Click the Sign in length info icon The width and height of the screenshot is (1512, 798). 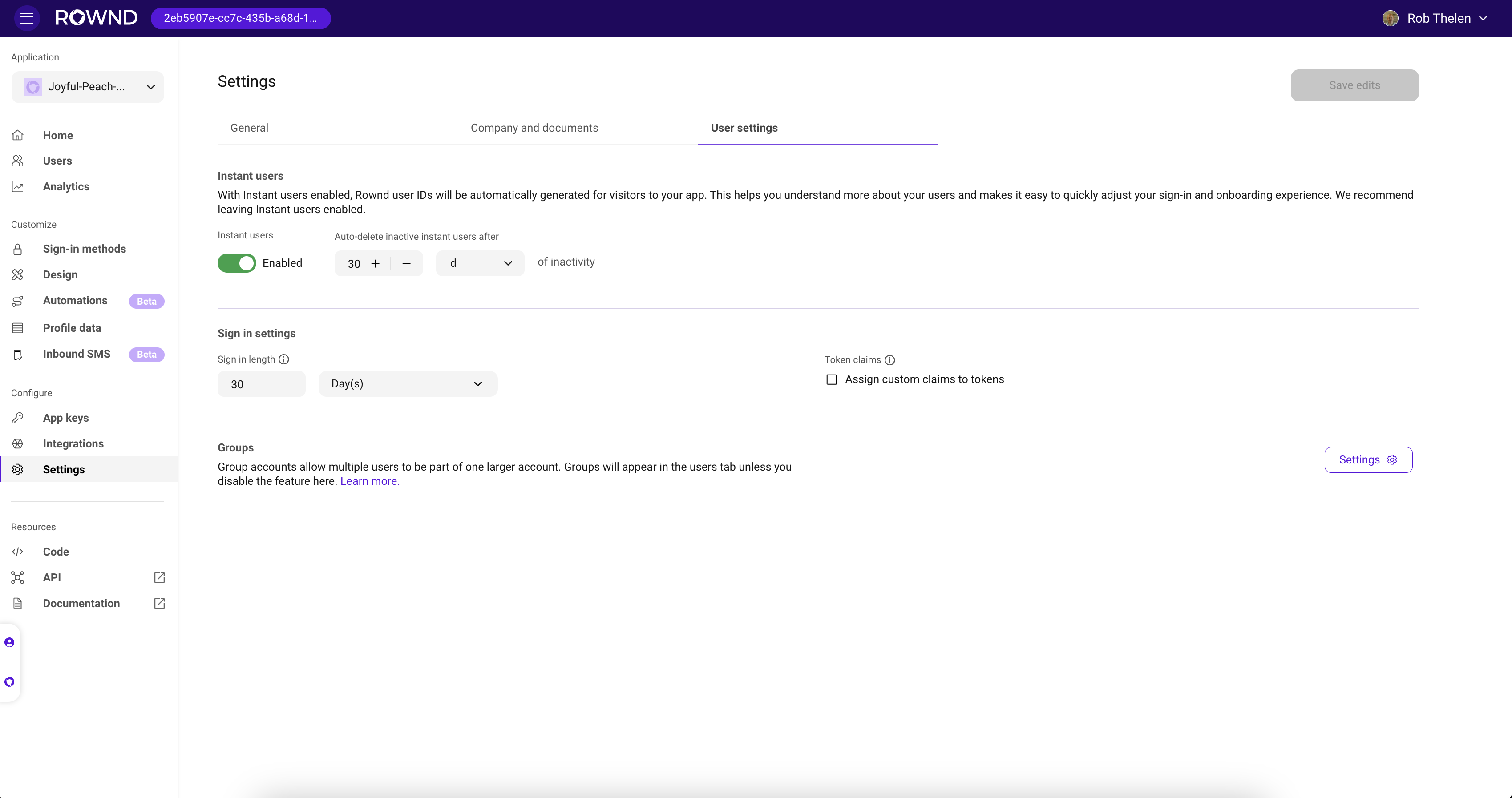pos(283,359)
